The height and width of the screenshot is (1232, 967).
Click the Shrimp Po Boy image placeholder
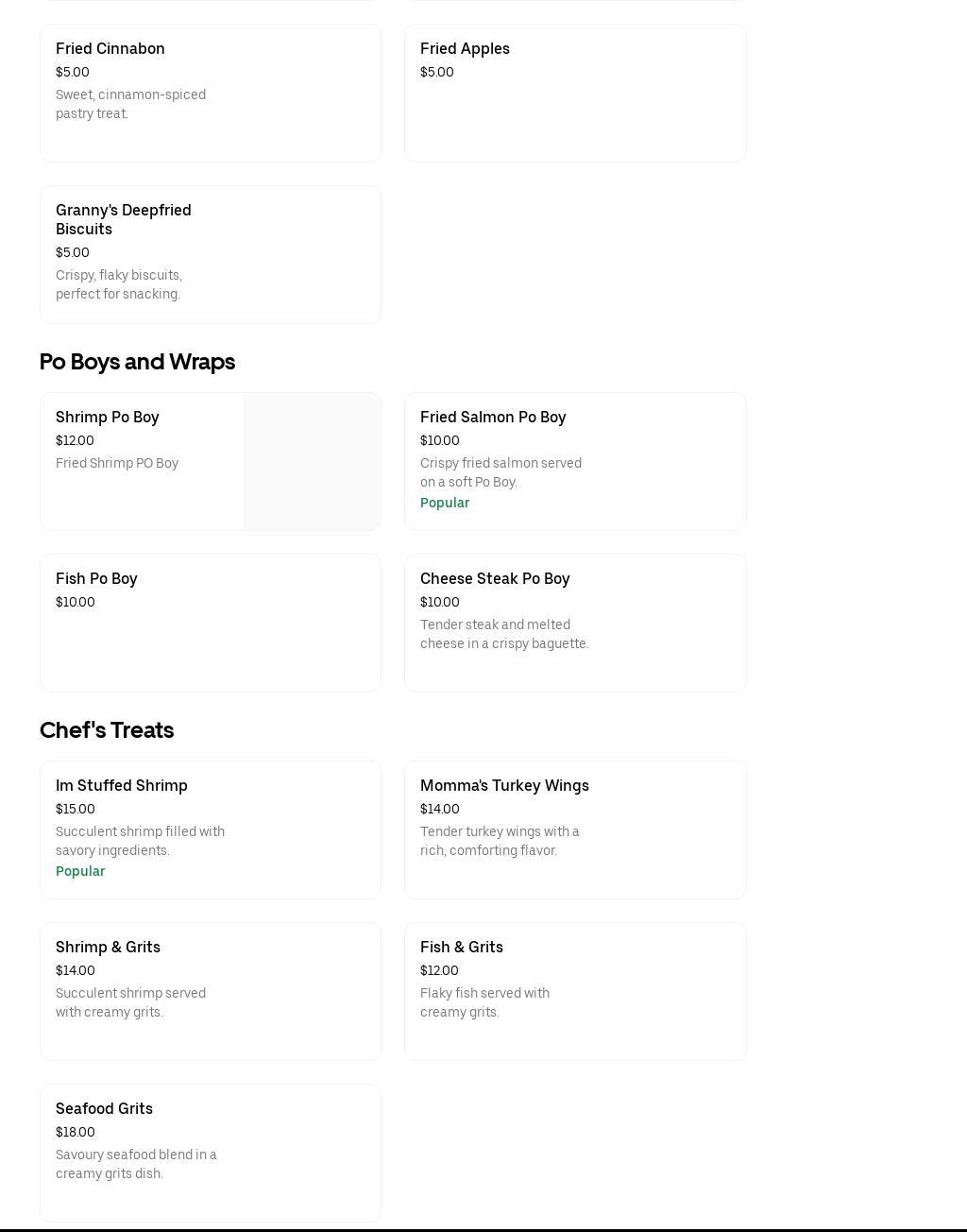pos(312,461)
